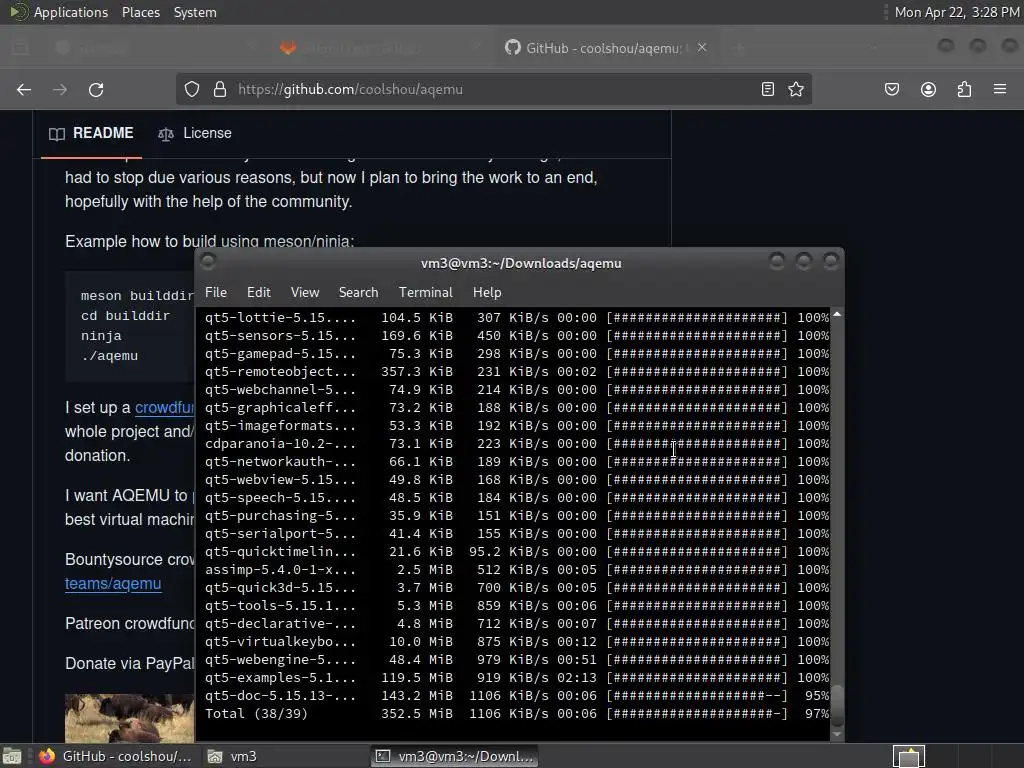Click the Firefox icon in taskbar entry

click(x=46, y=756)
